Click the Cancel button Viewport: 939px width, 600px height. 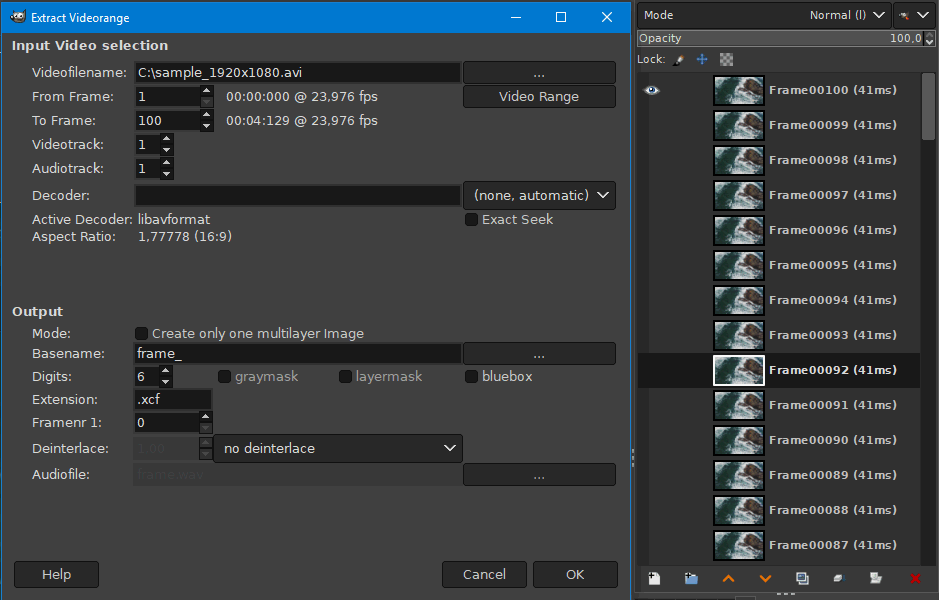(484, 575)
